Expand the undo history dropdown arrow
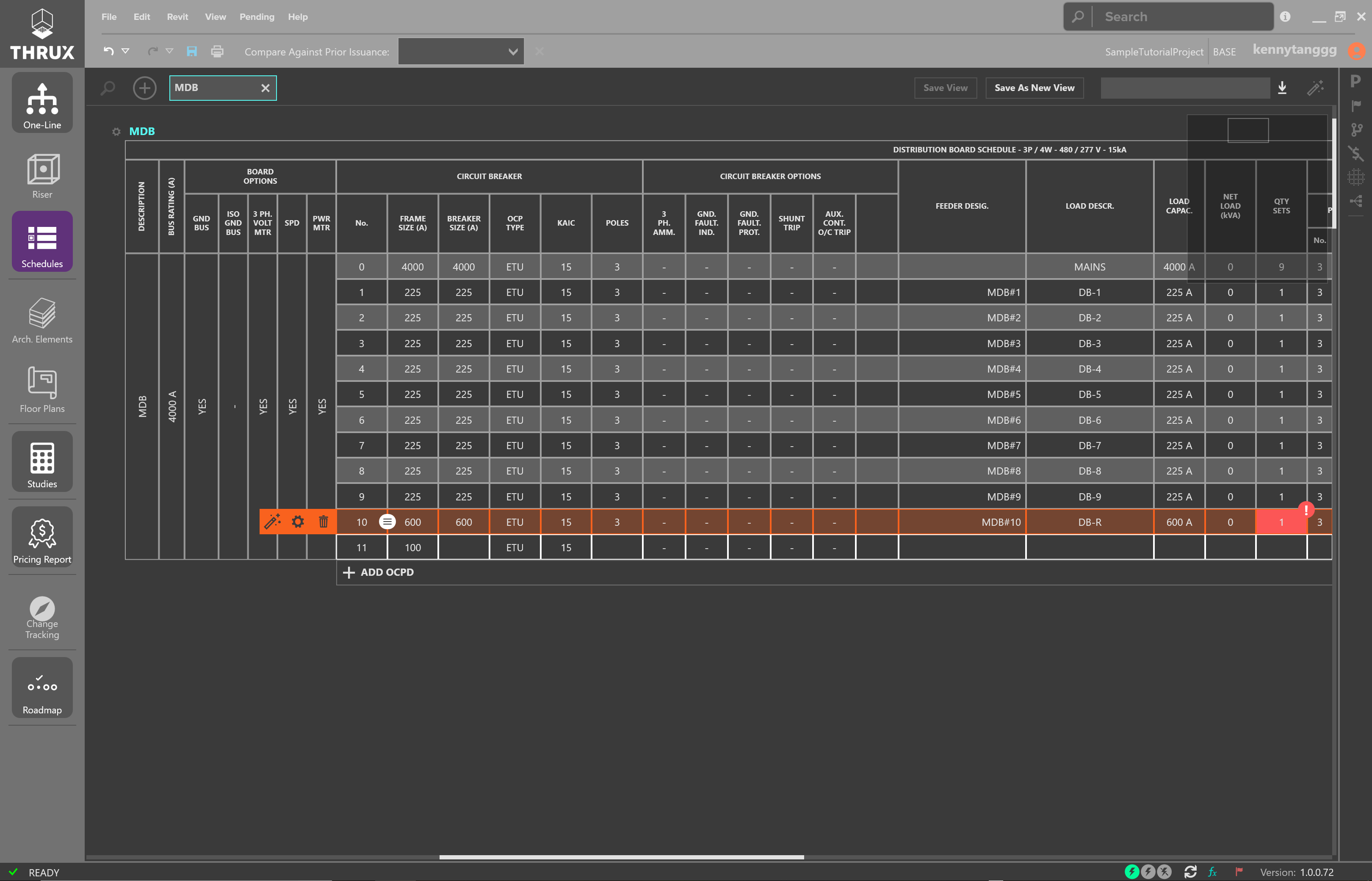Screen dimensions: 1372x881 (x=125, y=52)
